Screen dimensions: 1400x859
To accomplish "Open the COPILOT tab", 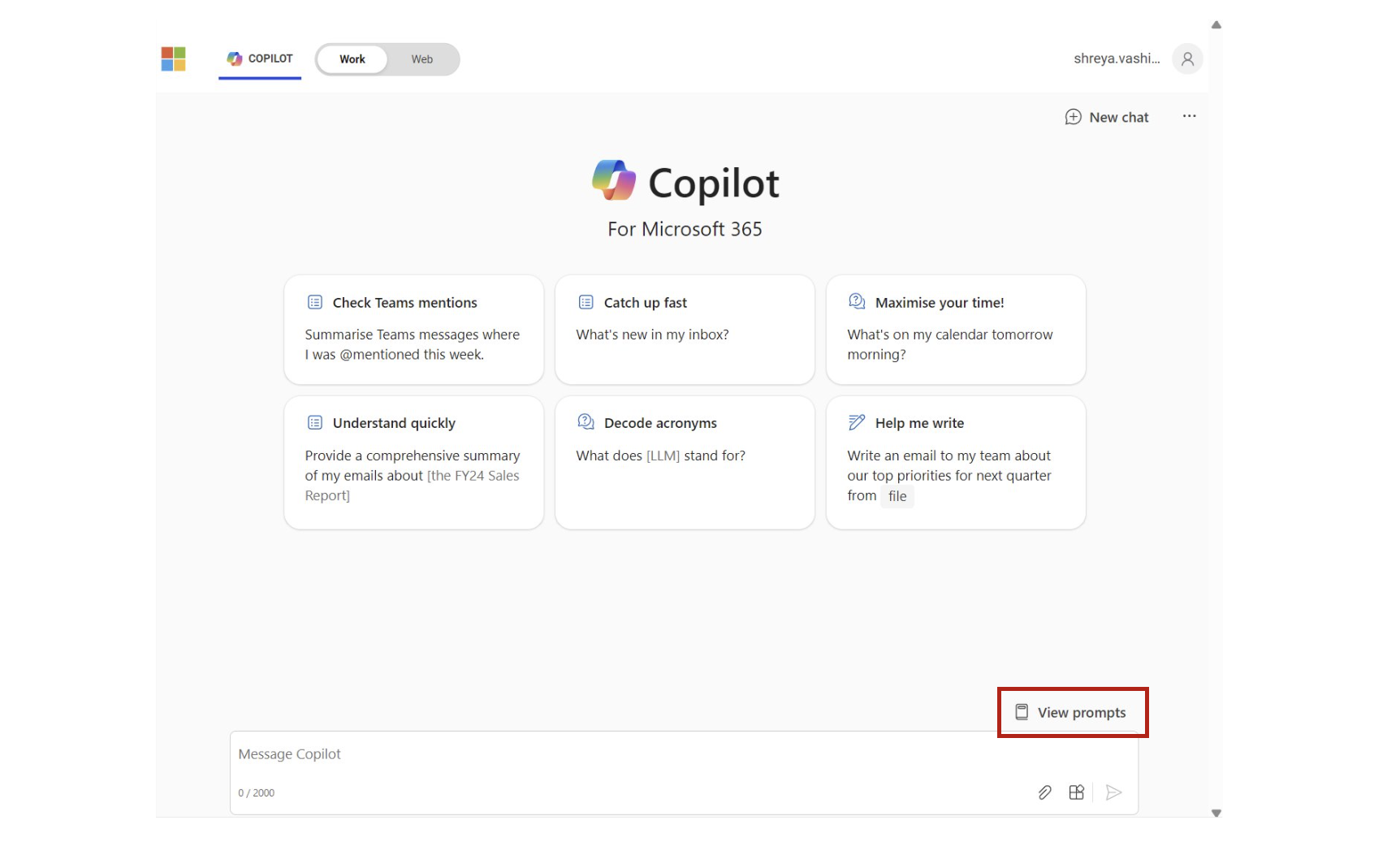I will (x=260, y=59).
